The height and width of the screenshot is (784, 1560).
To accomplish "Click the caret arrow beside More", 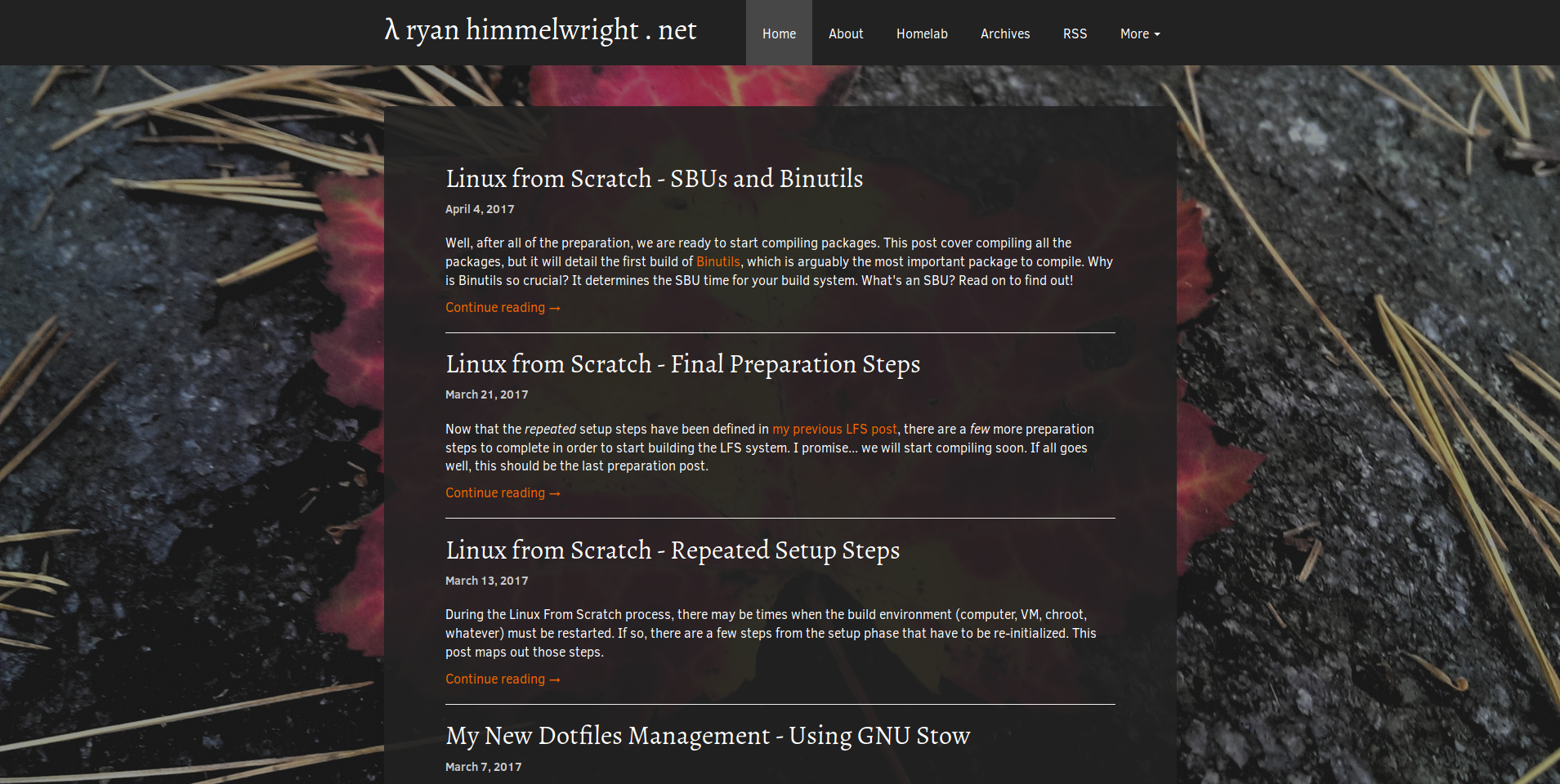I will (x=1157, y=34).
